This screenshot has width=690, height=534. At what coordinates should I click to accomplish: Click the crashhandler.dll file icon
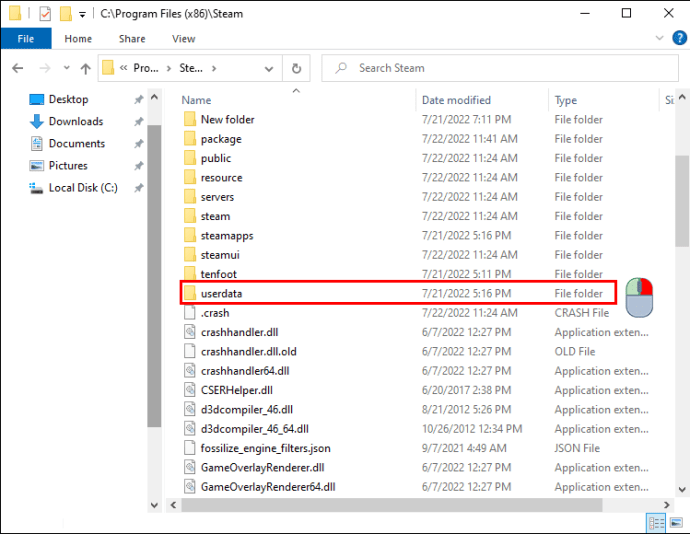[190, 331]
